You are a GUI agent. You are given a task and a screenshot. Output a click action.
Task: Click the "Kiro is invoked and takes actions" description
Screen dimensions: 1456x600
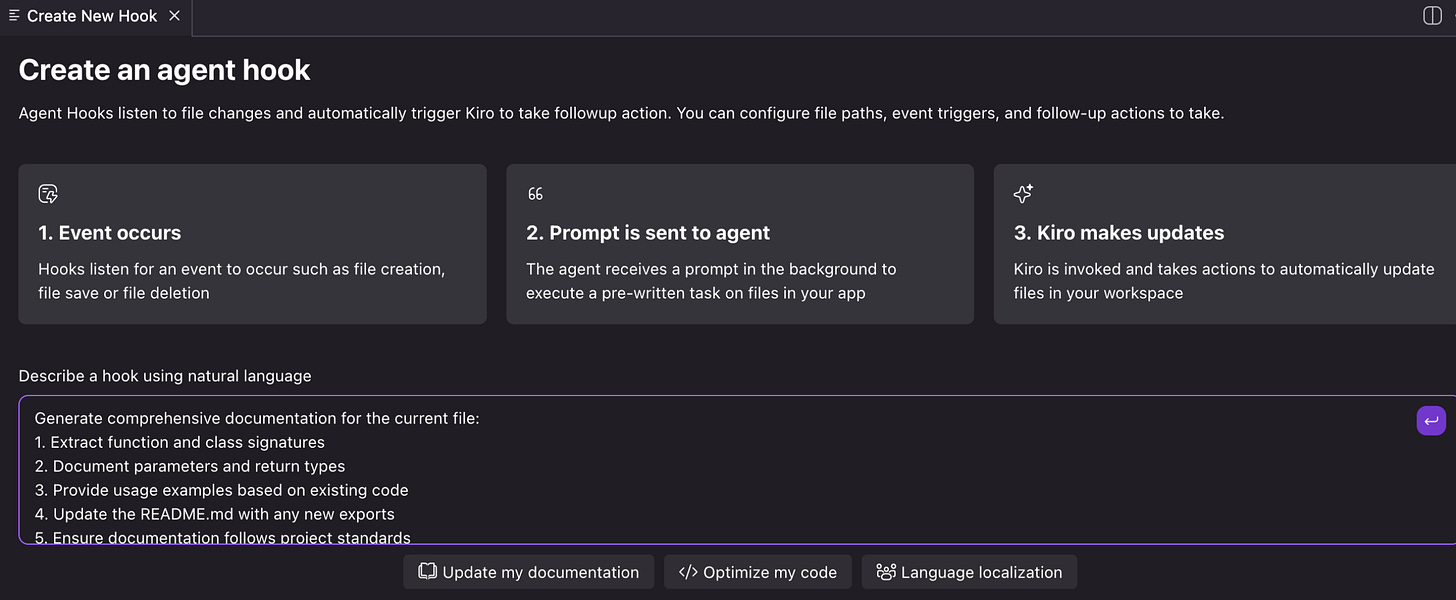1223,281
